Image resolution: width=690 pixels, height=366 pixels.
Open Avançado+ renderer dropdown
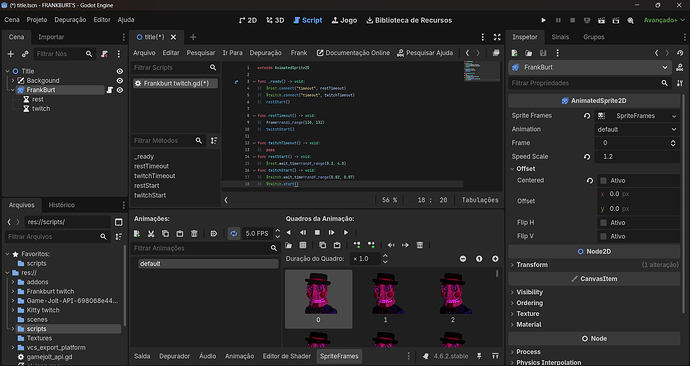(664, 20)
